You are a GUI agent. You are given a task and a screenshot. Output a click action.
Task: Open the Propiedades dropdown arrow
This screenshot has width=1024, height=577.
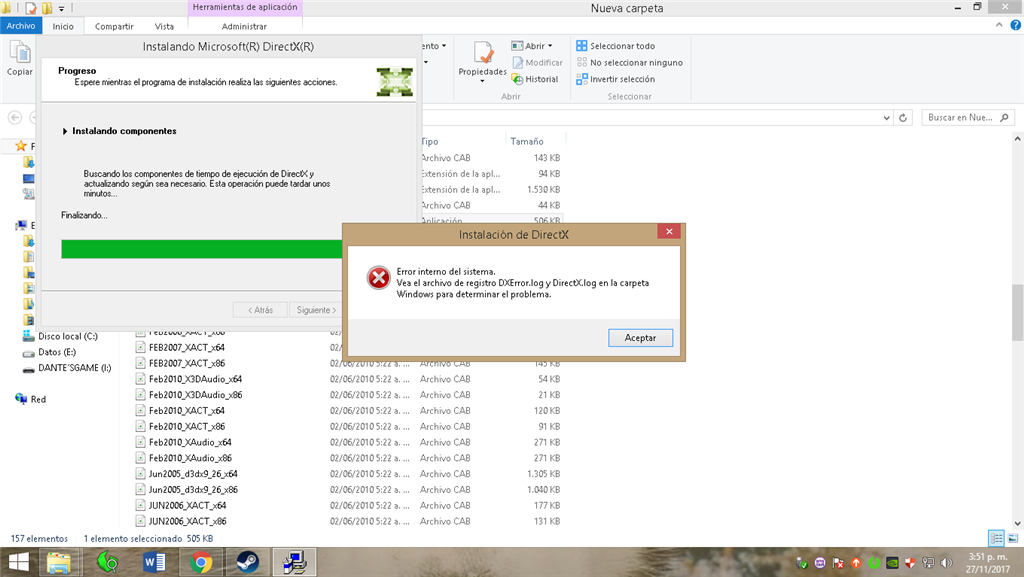point(483,81)
